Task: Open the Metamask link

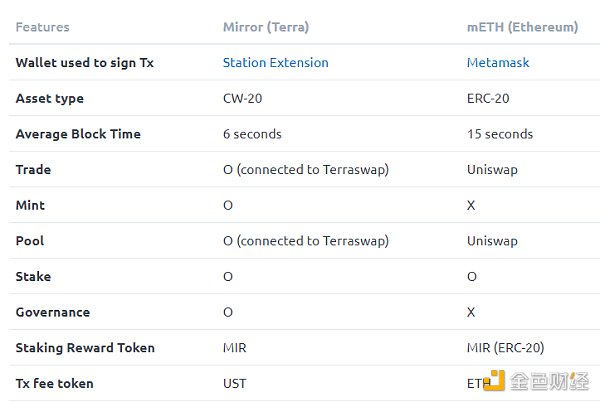Action: (x=499, y=62)
